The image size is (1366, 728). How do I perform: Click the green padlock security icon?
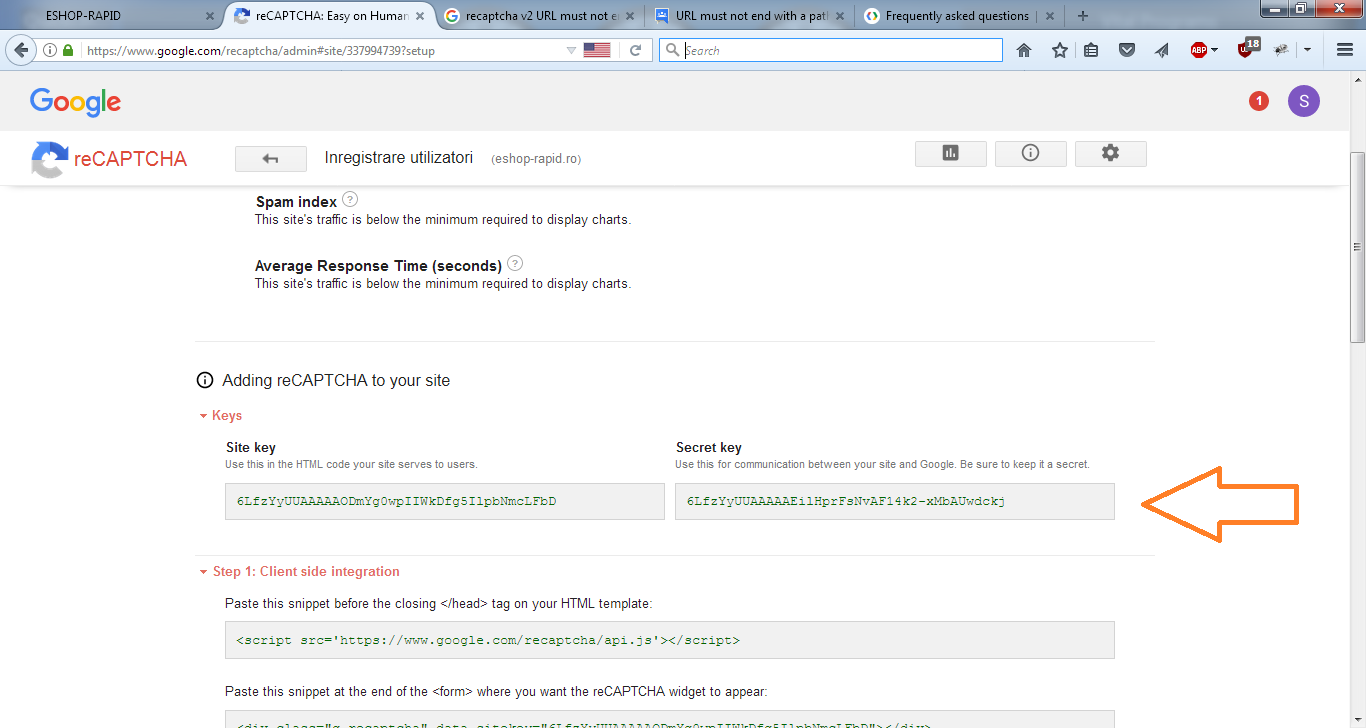68,50
